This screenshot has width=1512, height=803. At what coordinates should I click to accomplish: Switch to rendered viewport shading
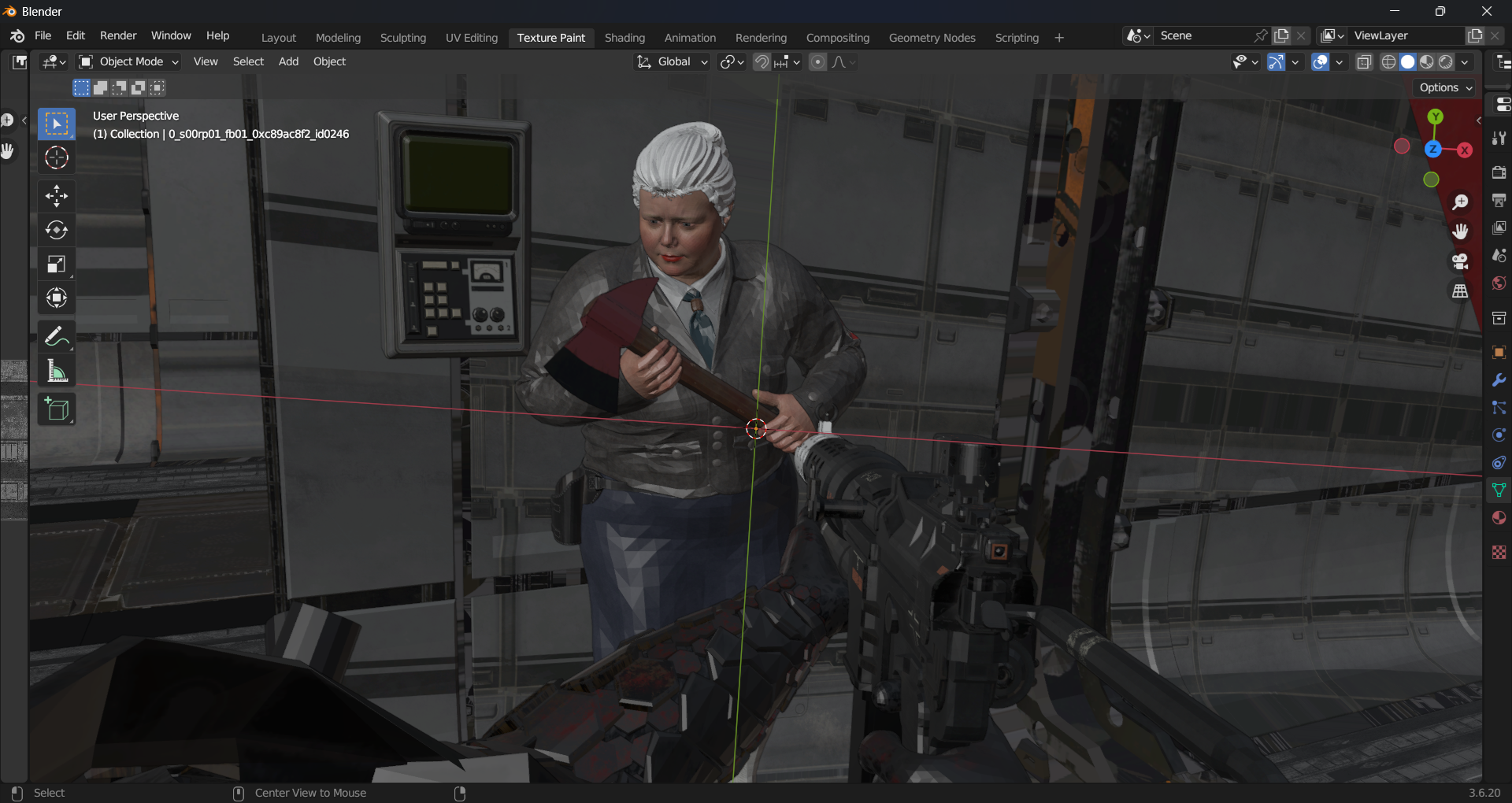(1446, 62)
